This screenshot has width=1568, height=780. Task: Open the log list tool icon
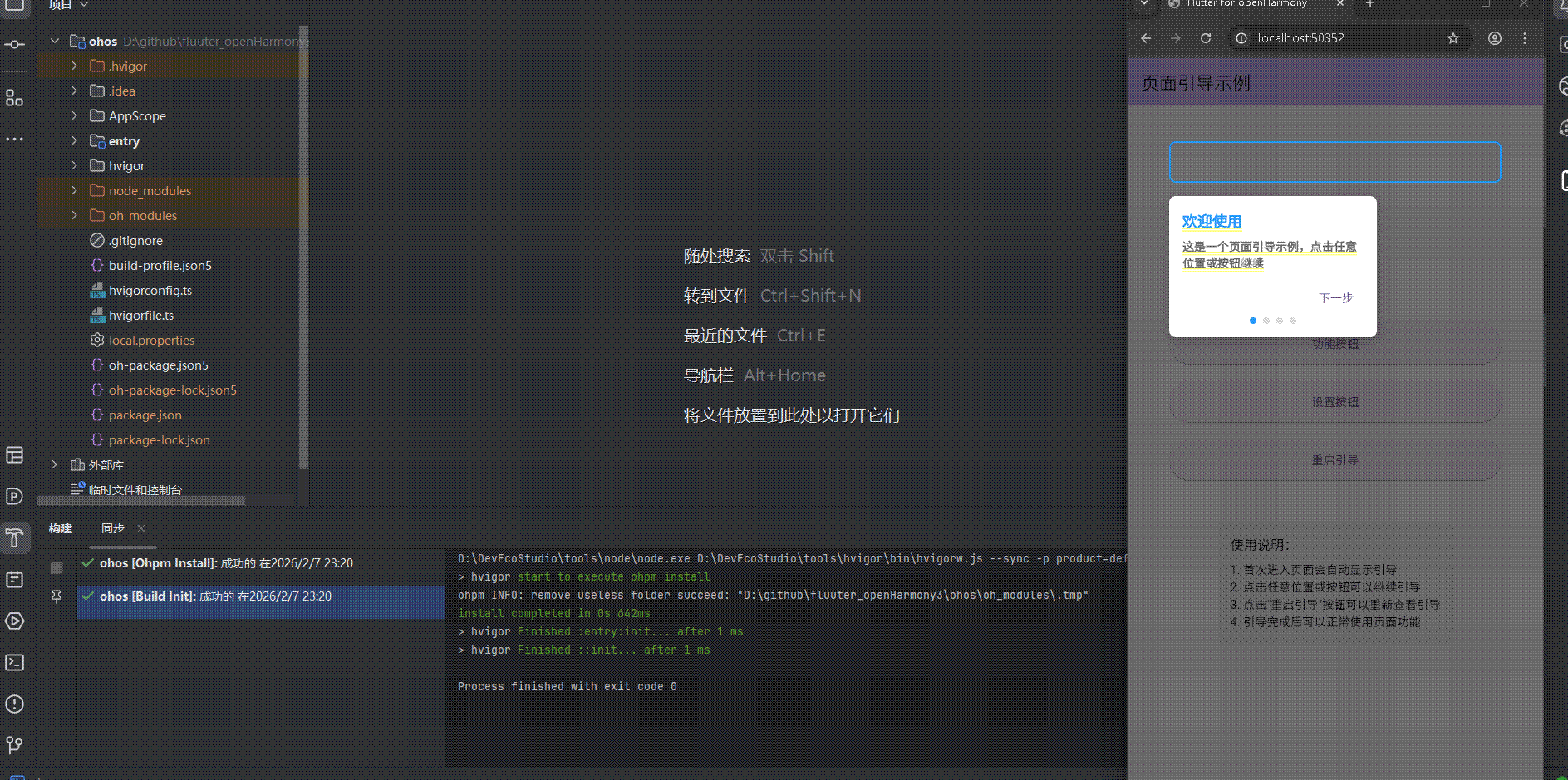click(x=14, y=579)
